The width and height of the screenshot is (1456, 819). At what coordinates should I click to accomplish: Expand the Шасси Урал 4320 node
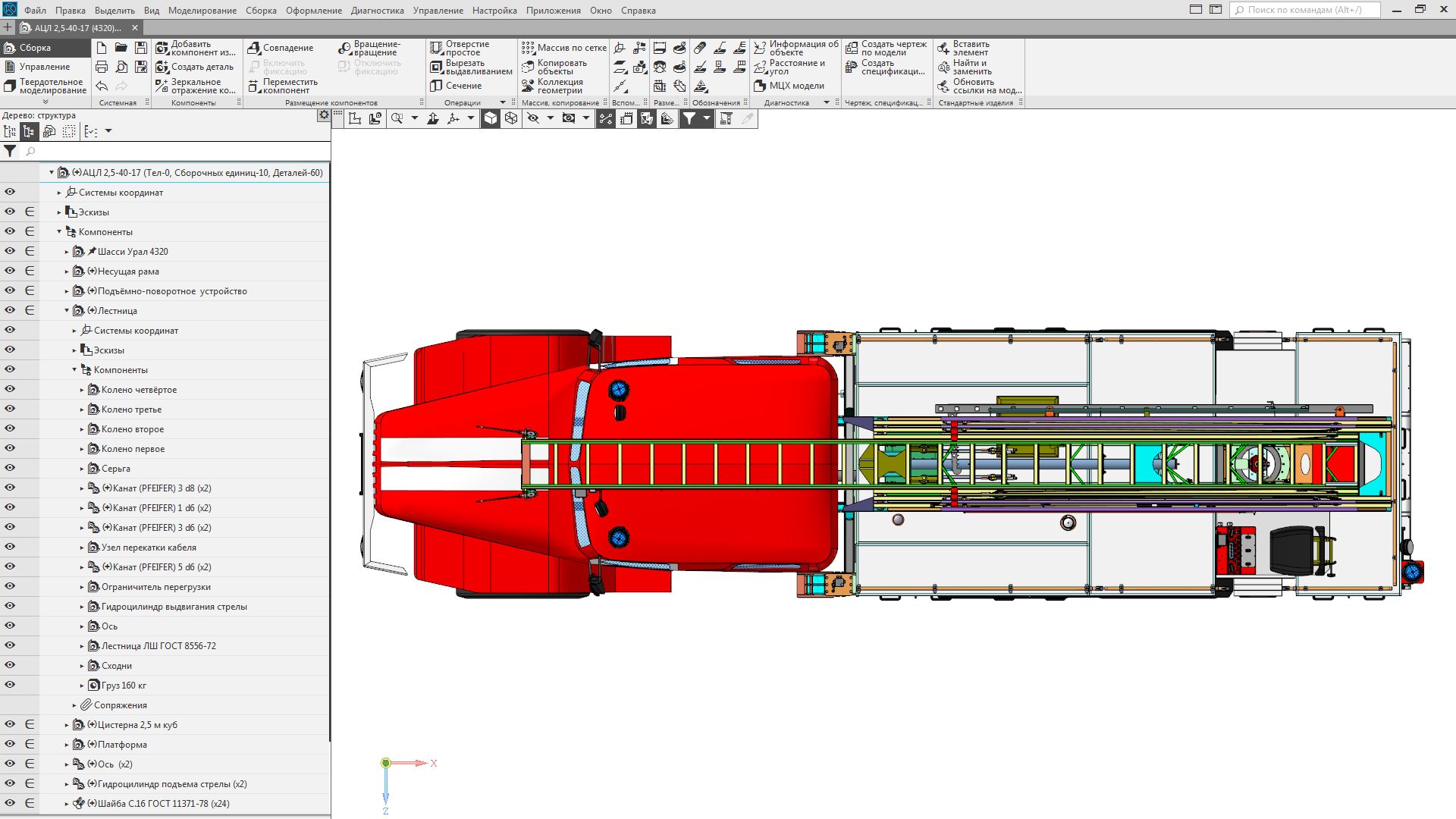click(67, 252)
